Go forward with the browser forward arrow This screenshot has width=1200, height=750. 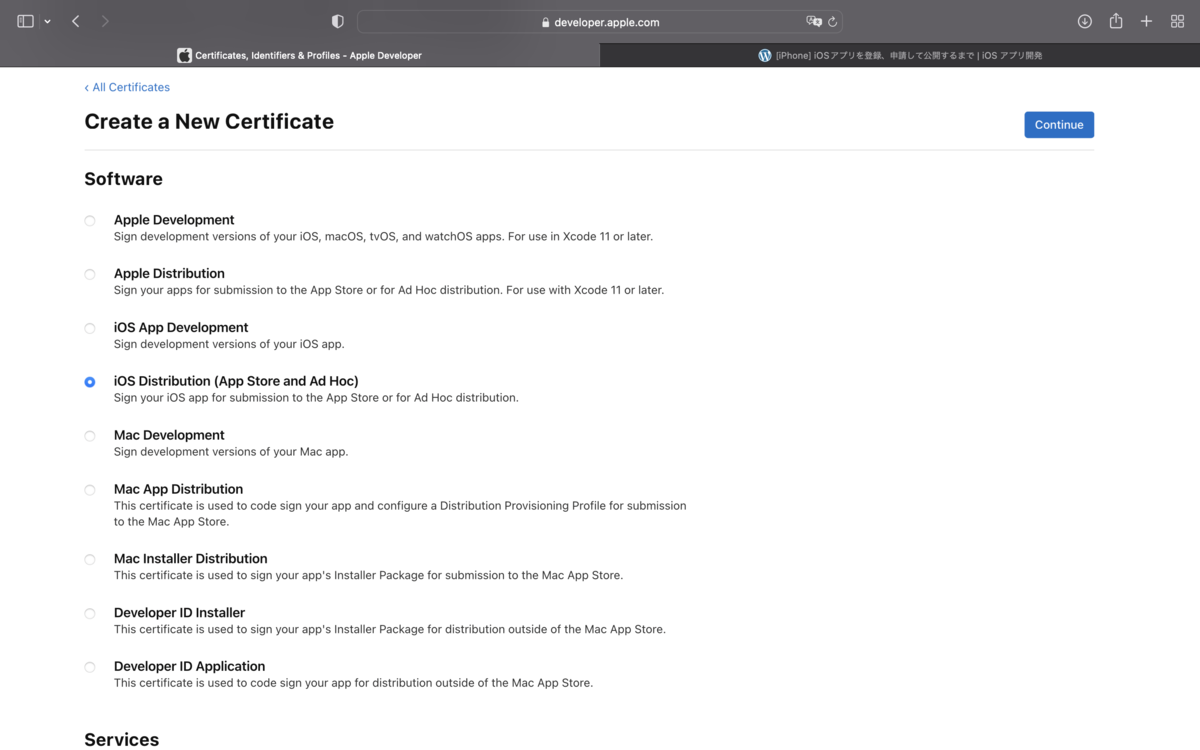(x=105, y=21)
